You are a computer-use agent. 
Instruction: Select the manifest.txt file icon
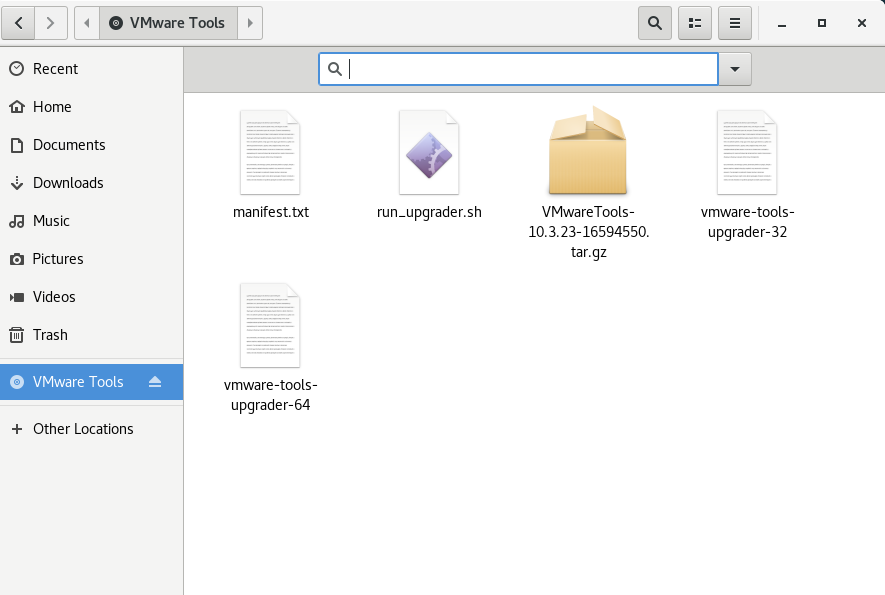pyautogui.click(x=270, y=152)
